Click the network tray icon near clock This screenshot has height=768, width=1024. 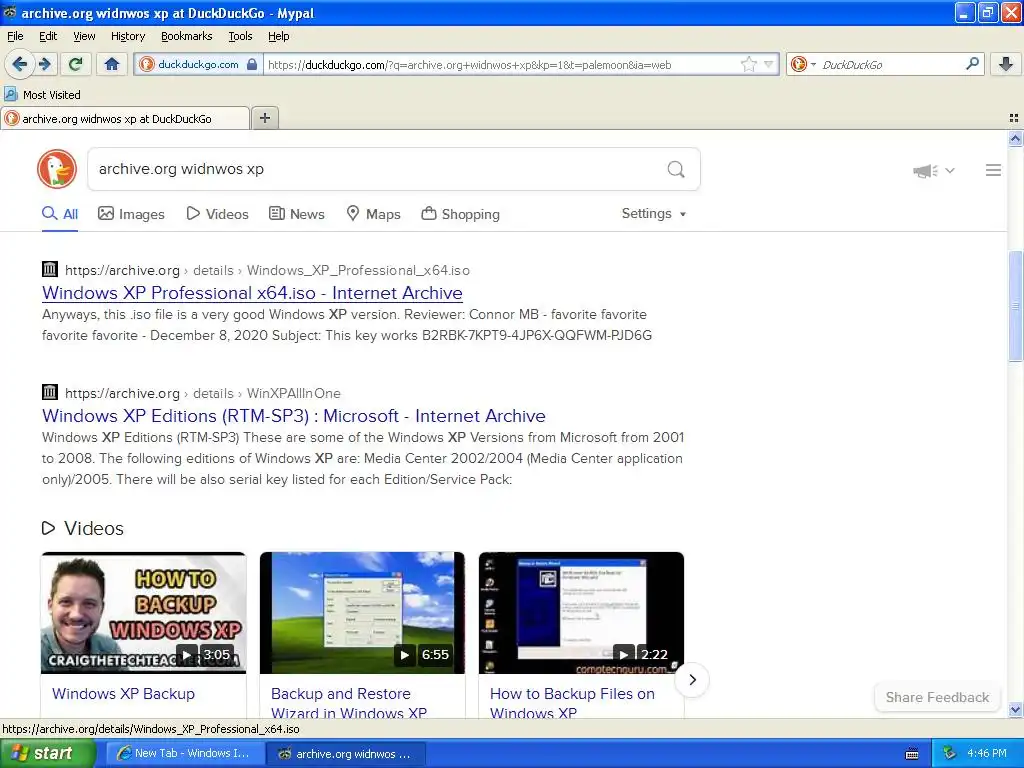click(950, 753)
